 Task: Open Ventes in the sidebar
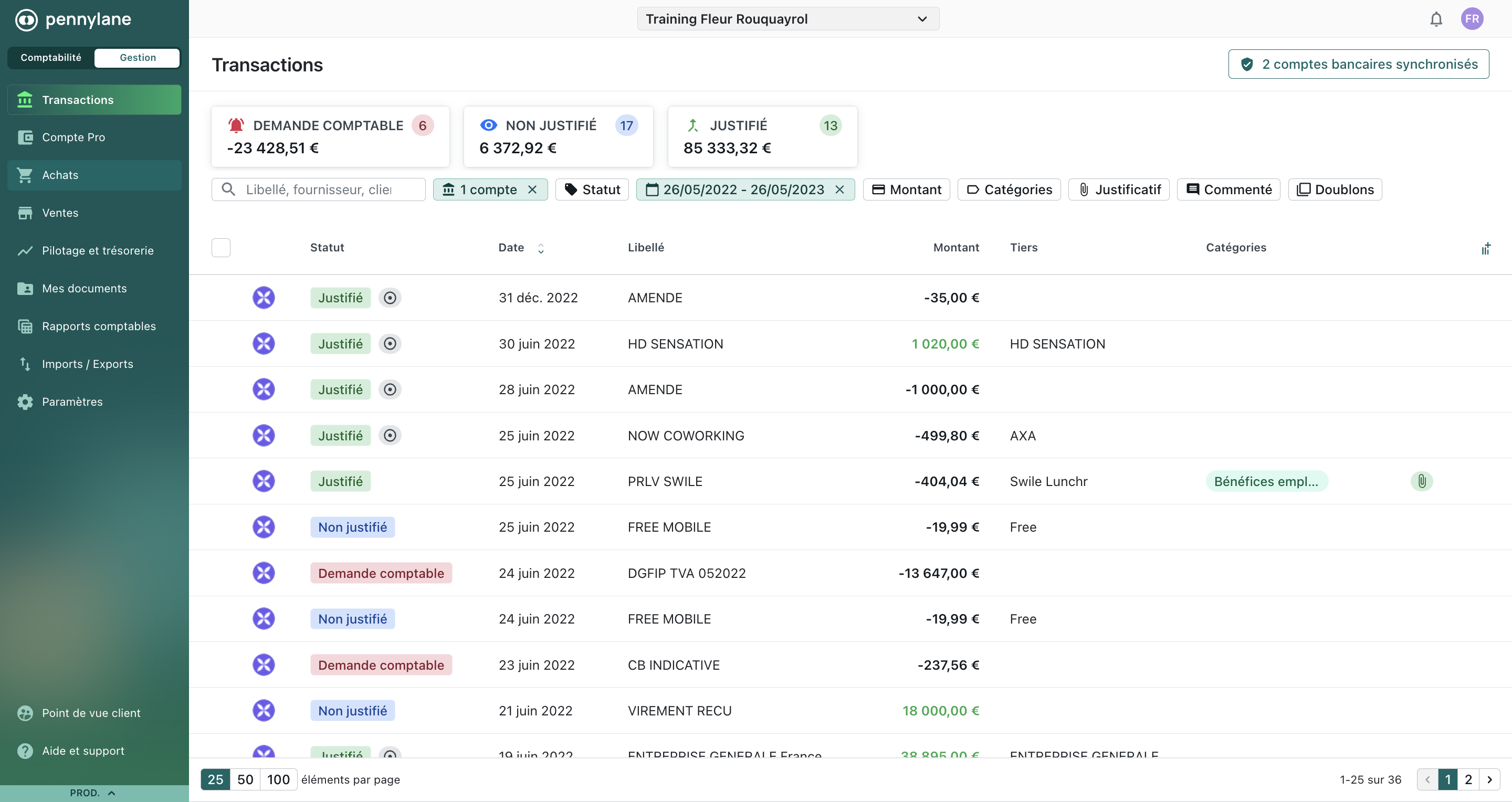tap(94, 213)
